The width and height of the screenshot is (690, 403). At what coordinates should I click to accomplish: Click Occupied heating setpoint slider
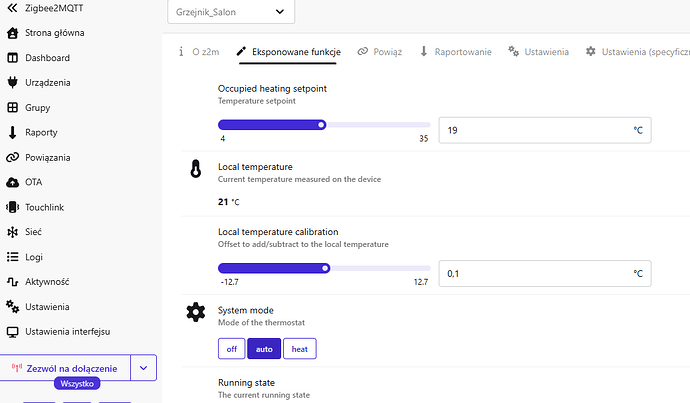click(324, 125)
